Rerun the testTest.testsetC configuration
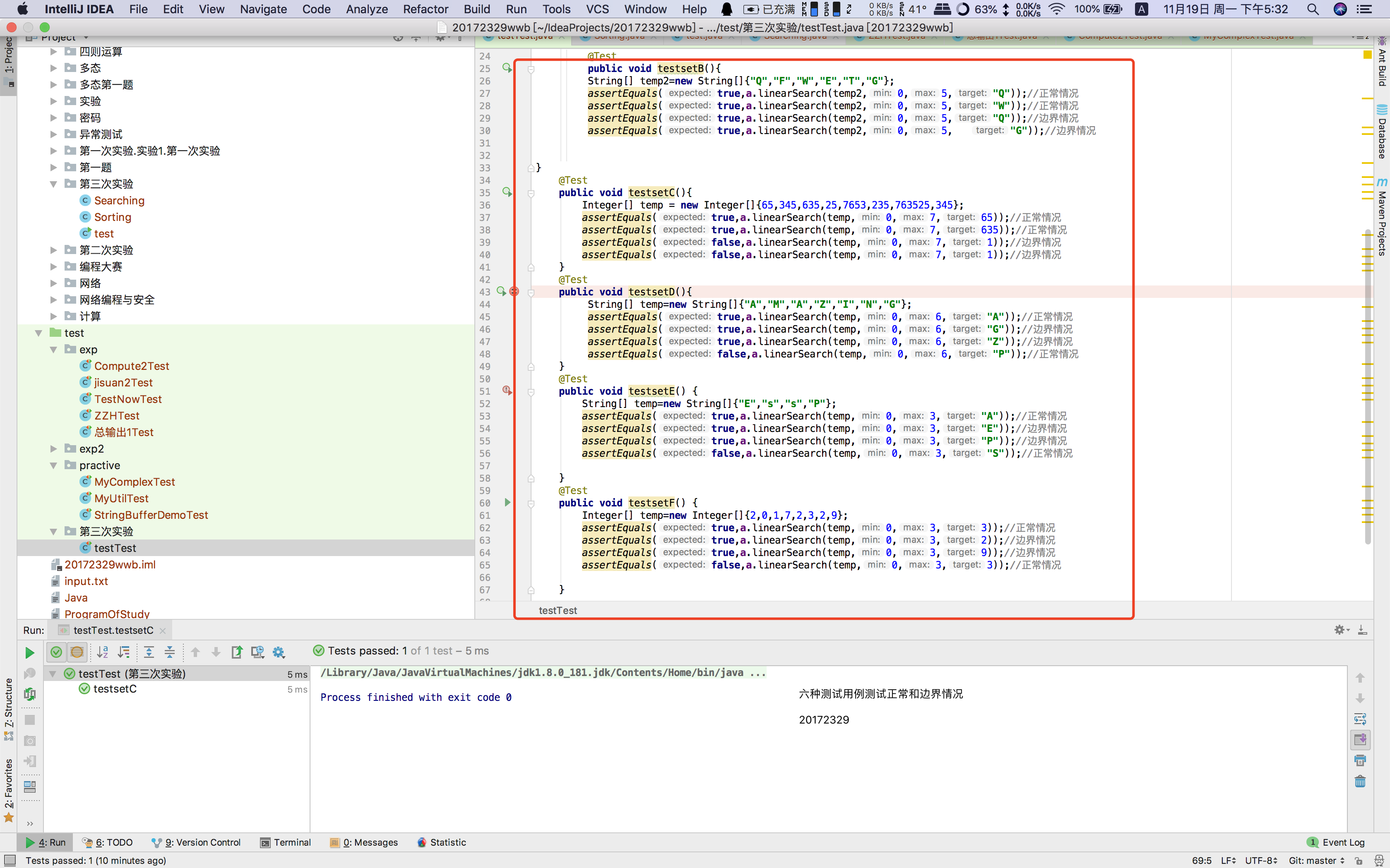1390x868 pixels. pos(30,653)
